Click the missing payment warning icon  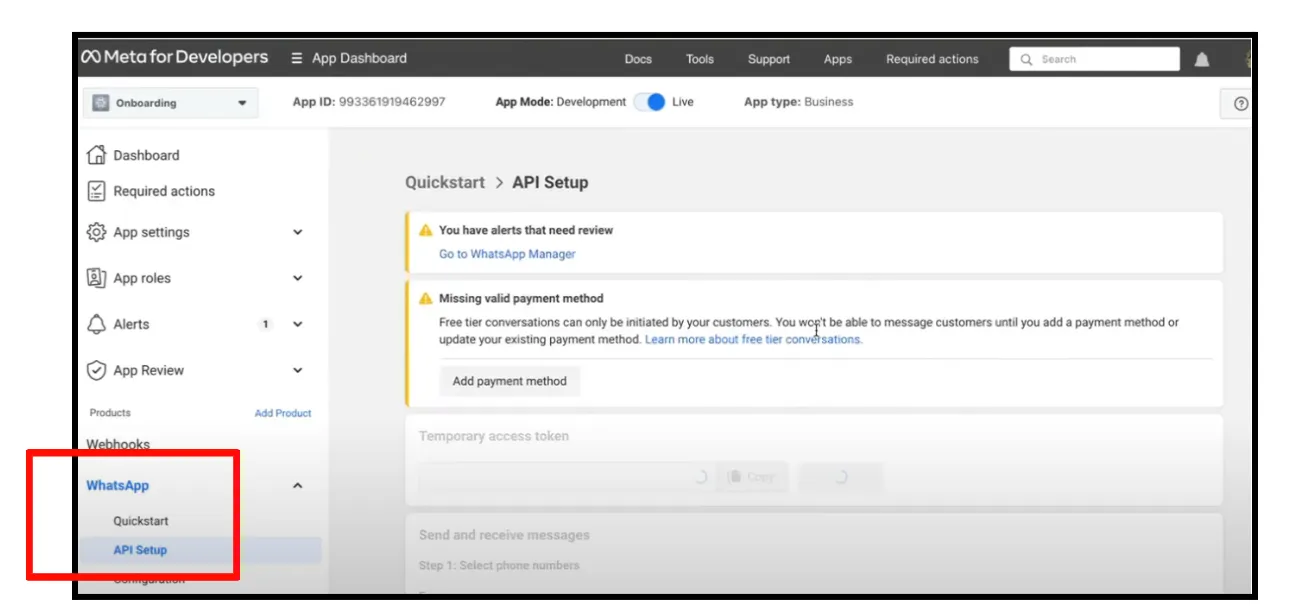426,298
